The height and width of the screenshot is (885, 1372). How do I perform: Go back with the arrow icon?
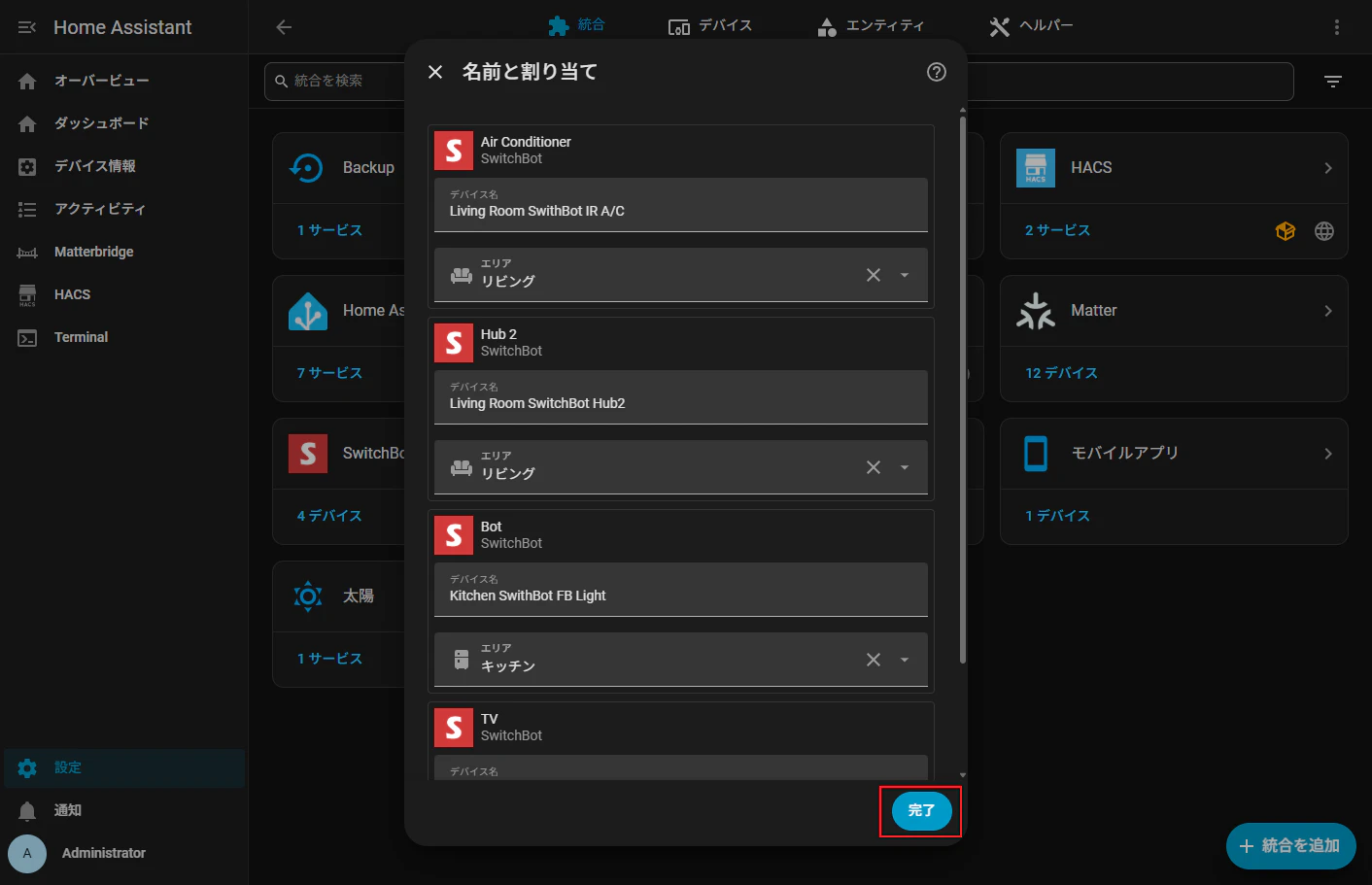284,27
